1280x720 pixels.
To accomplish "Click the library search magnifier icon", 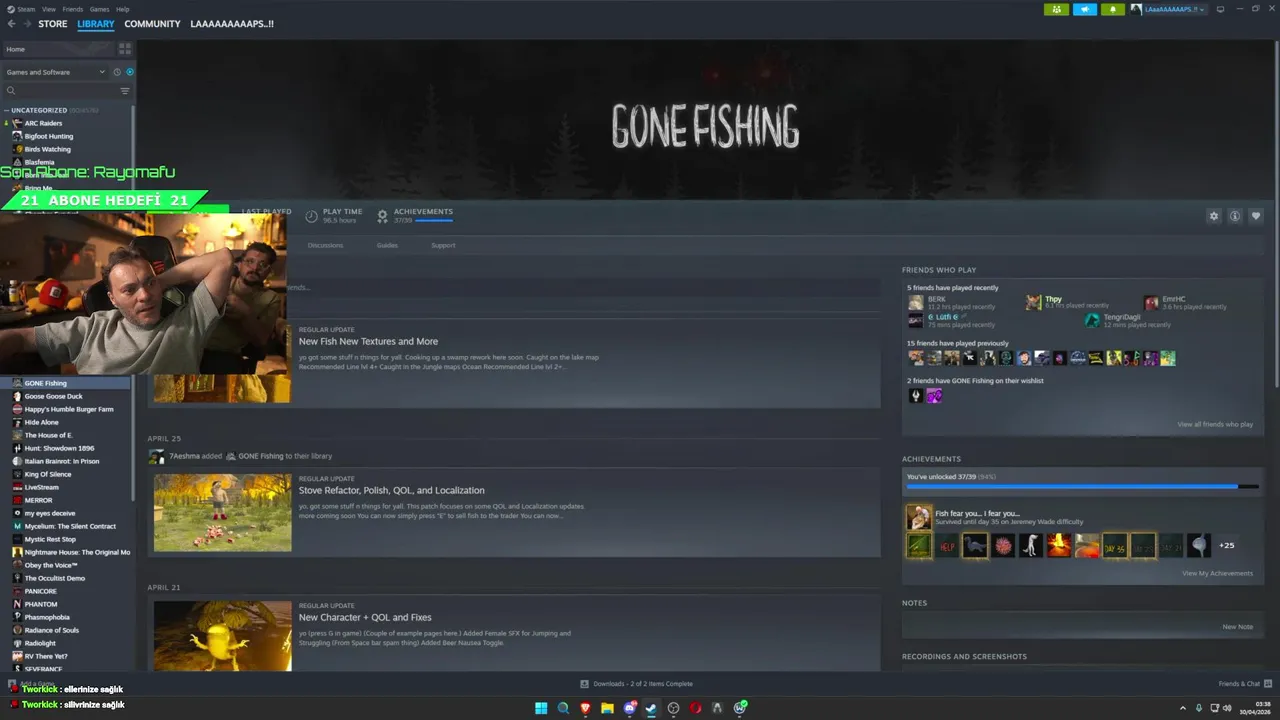I will tap(11, 91).
